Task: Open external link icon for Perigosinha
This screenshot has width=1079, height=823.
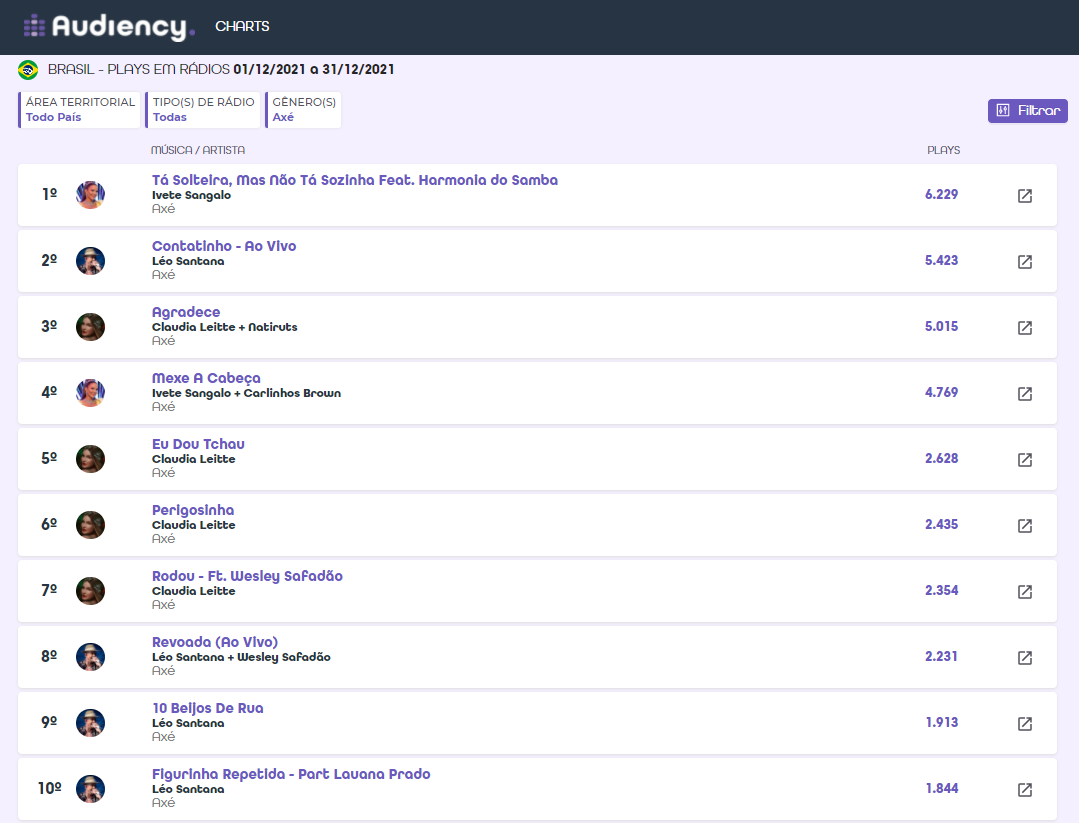Action: (x=1025, y=526)
